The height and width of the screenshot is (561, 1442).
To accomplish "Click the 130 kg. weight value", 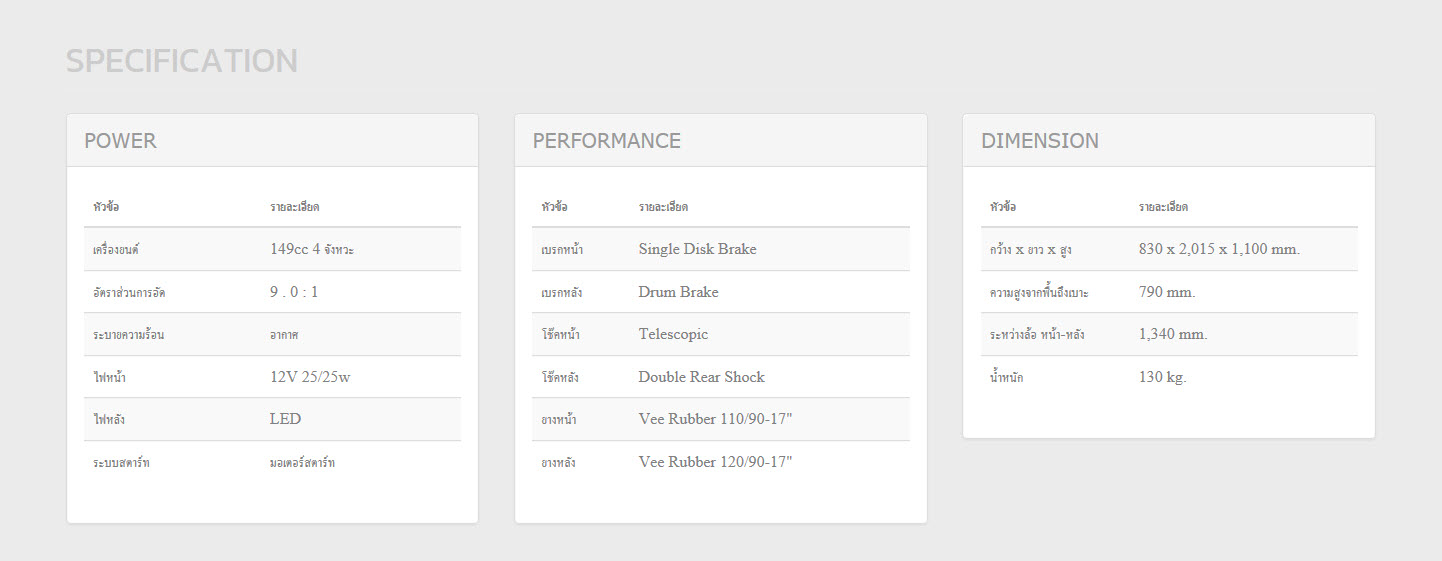I will [x=1162, y=377].
